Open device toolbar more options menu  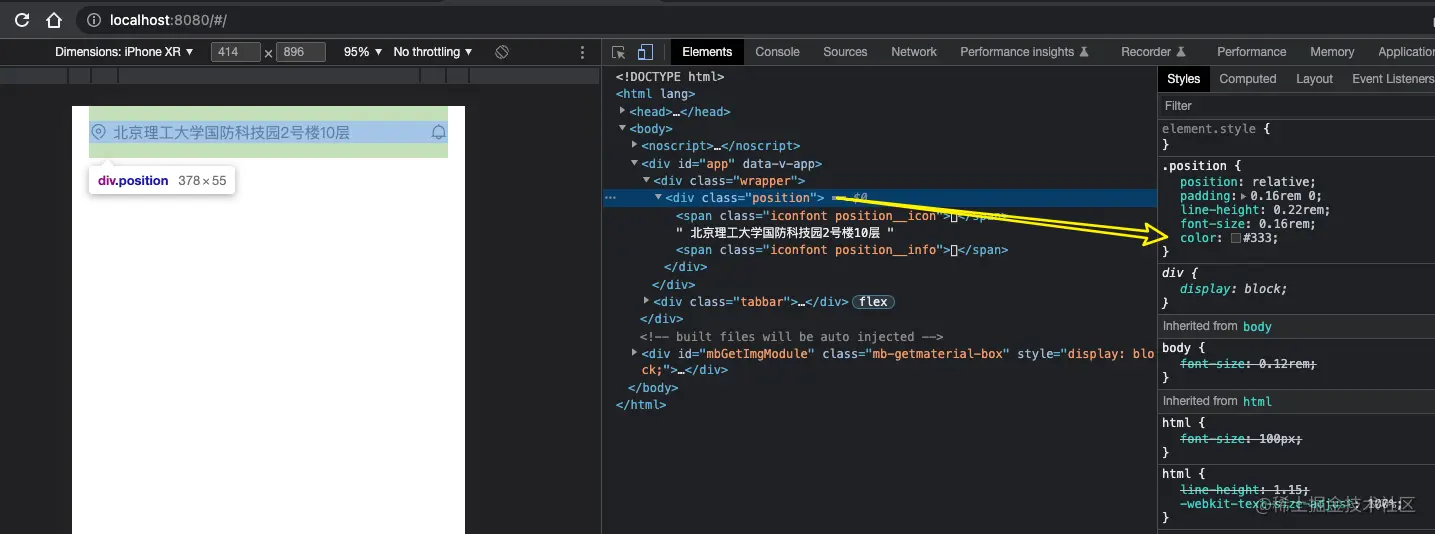coord(583,52)
